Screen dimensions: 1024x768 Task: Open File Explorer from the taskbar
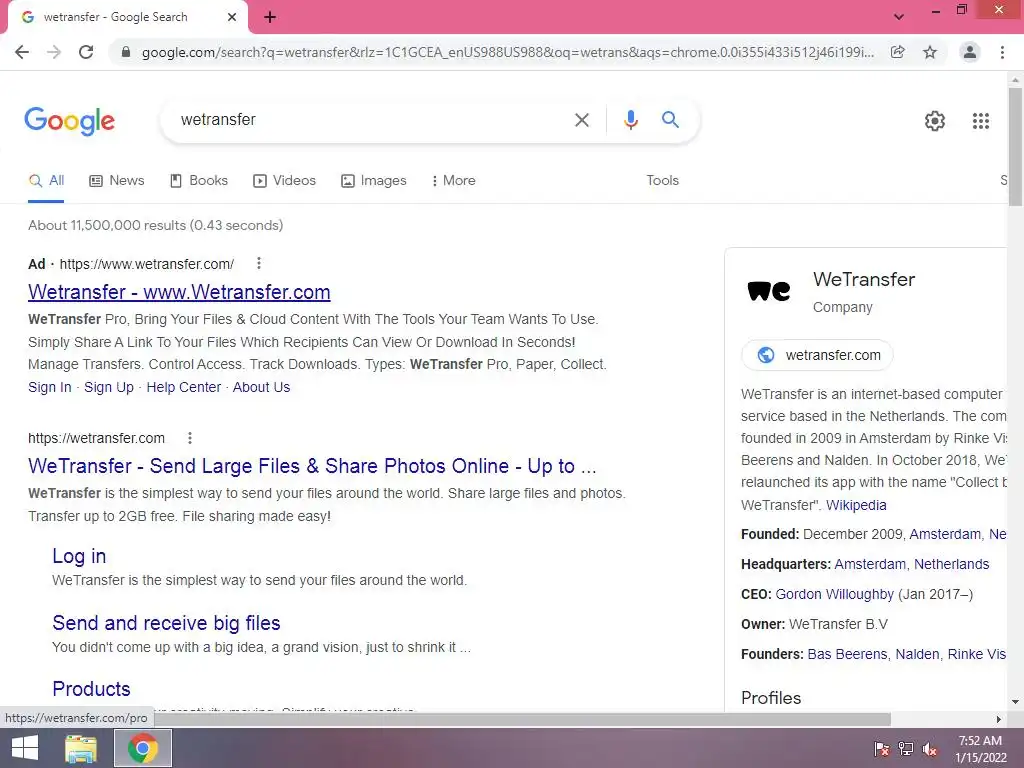pyautogui.click(x=81, y=748)
